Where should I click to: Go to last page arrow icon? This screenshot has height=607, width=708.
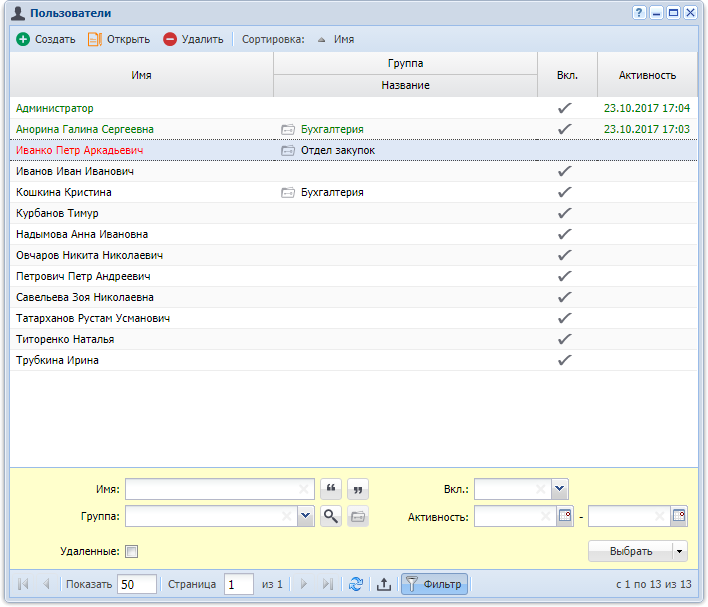click(328, 584)
